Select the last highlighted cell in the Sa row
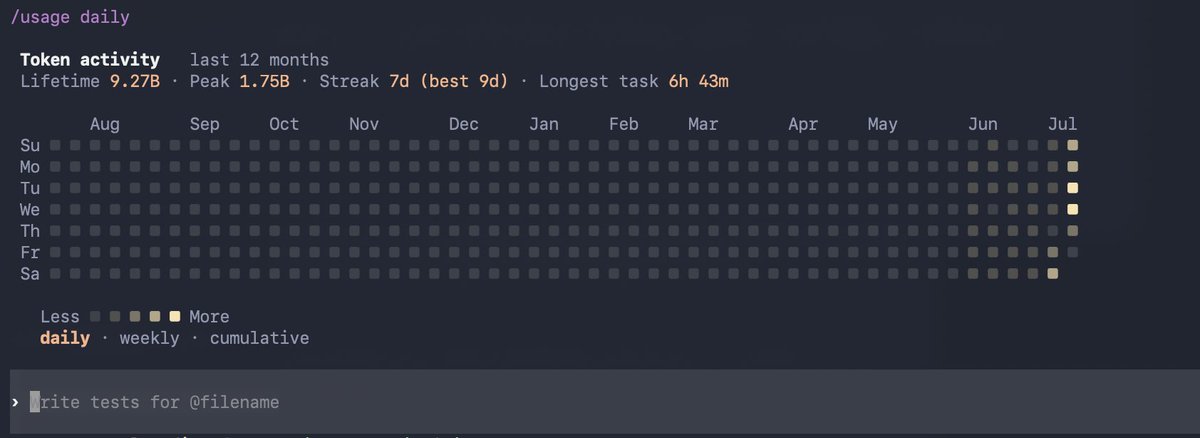Viewport: 1200px width, 438px height. coord(1053,273)
